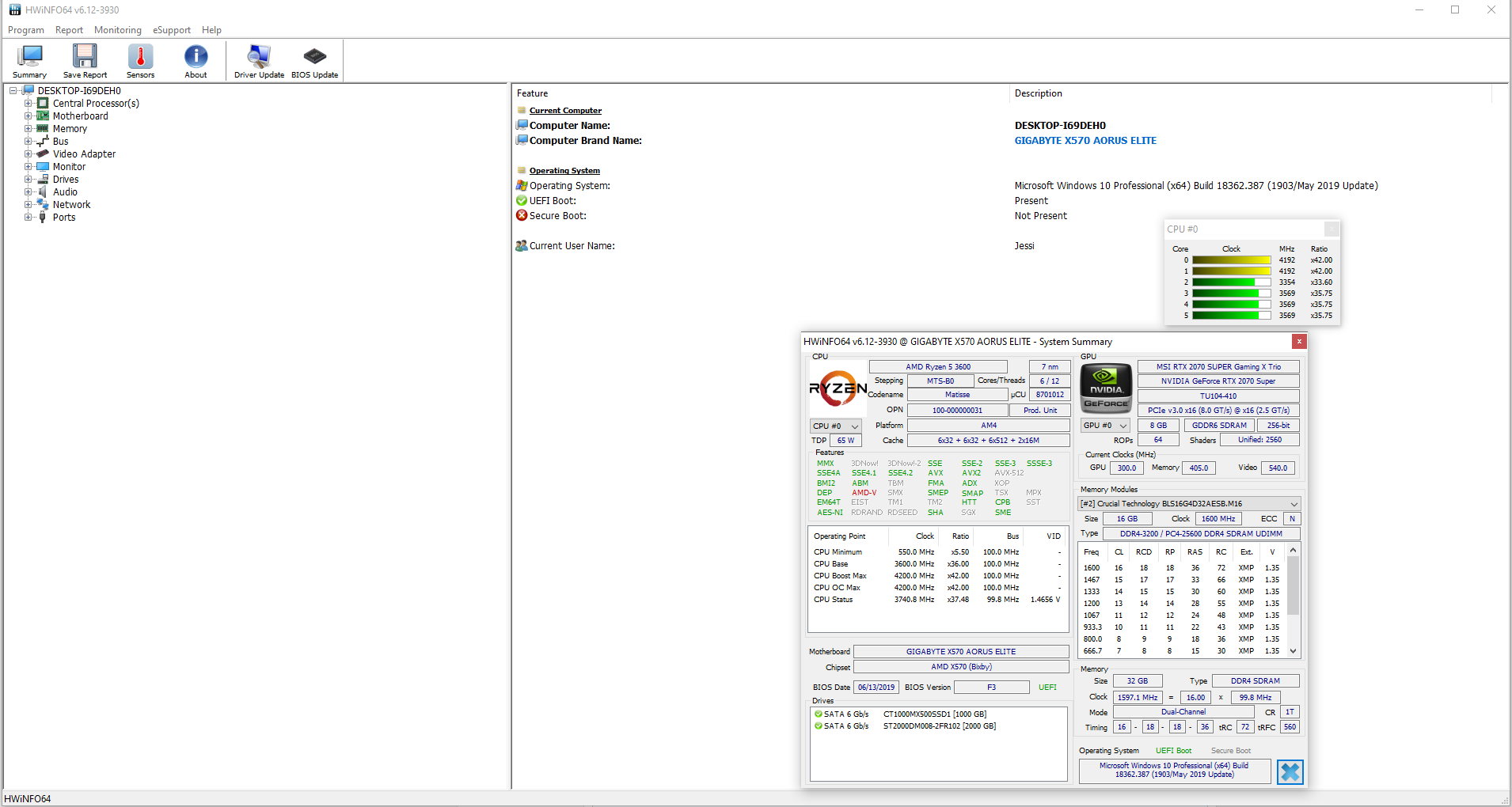Click the Bus tree icon
Screen dimensions: 1512x807
[x=43, y=142]
